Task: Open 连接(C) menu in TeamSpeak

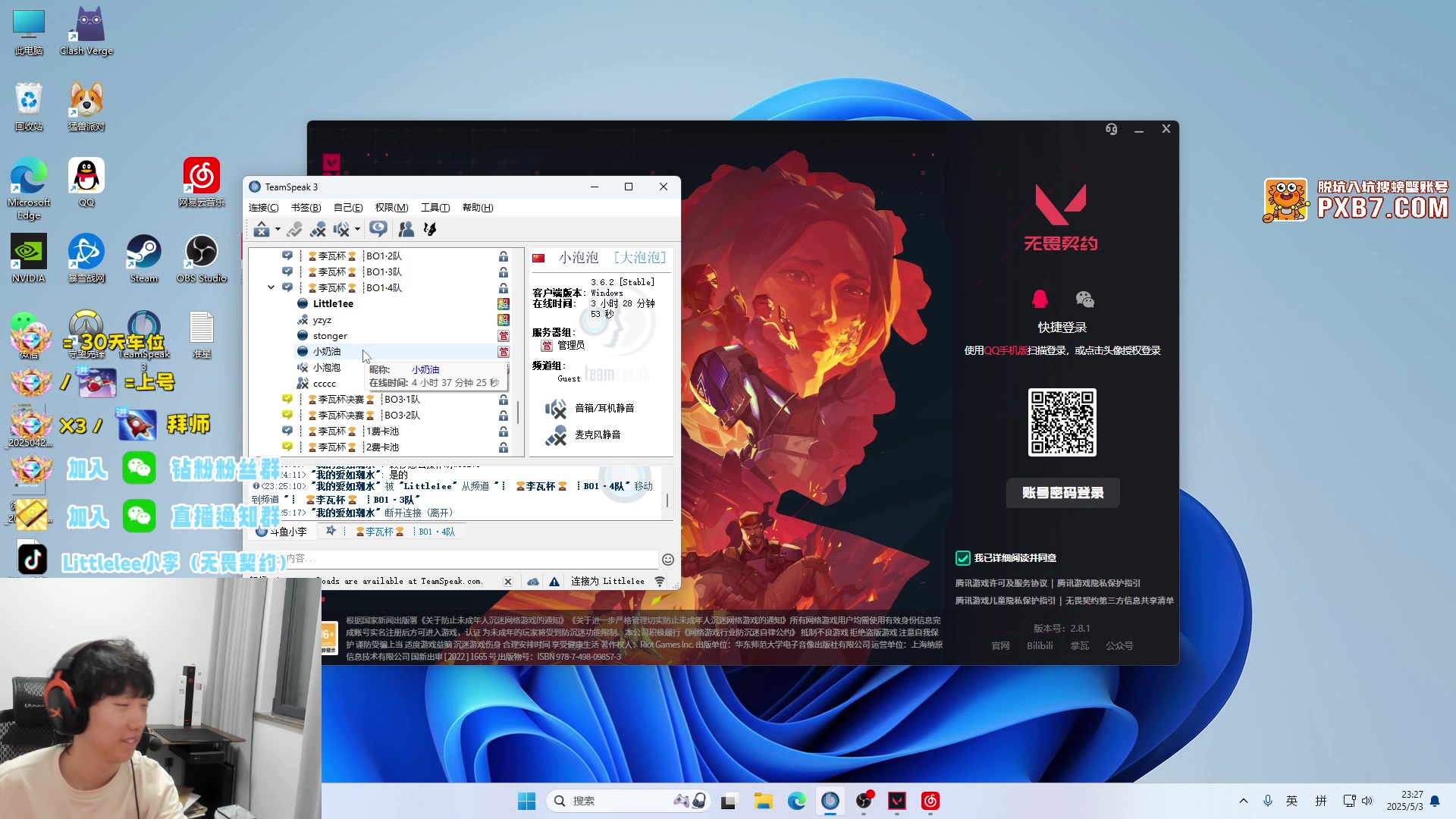Action: point(264,208)
